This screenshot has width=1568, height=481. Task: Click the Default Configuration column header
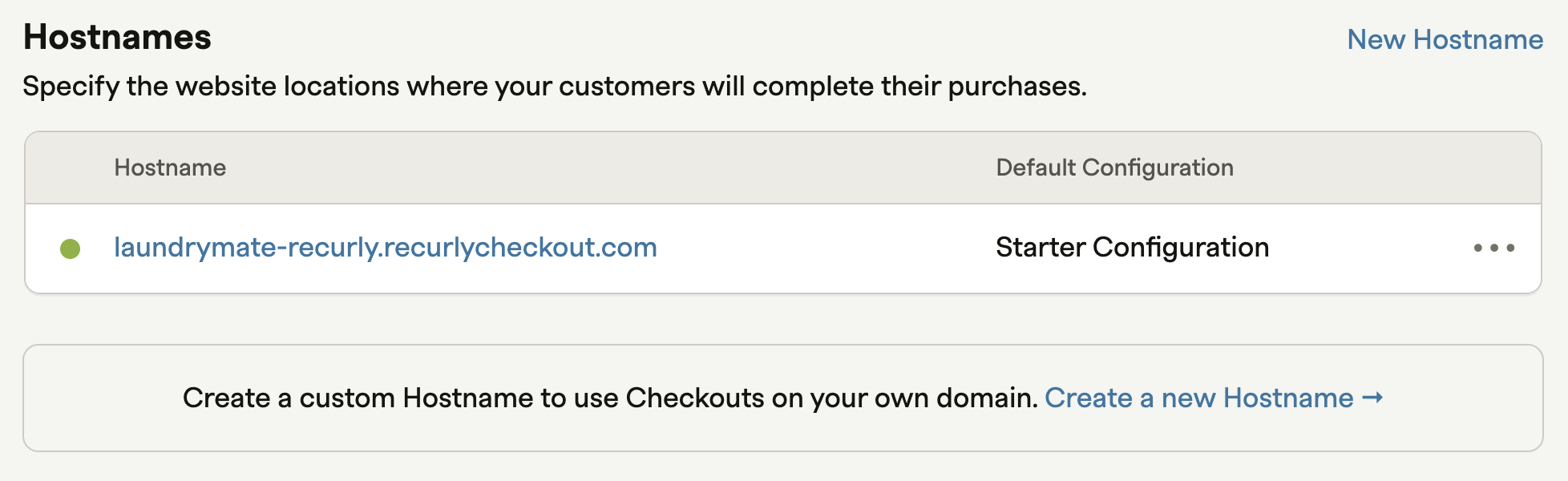[x=1114, y=168]
